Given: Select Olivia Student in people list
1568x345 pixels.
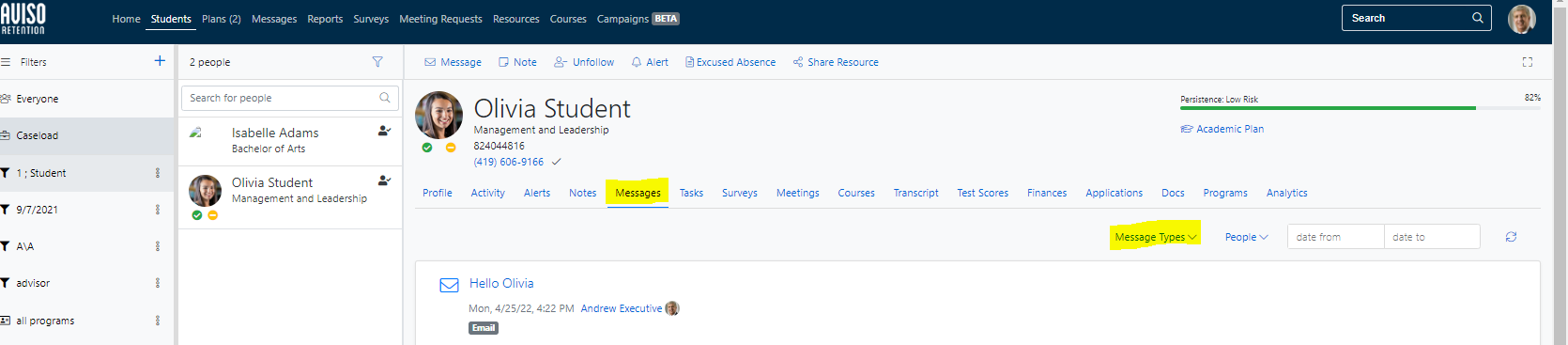Looking at the screenshot, I should pos(290,197).
